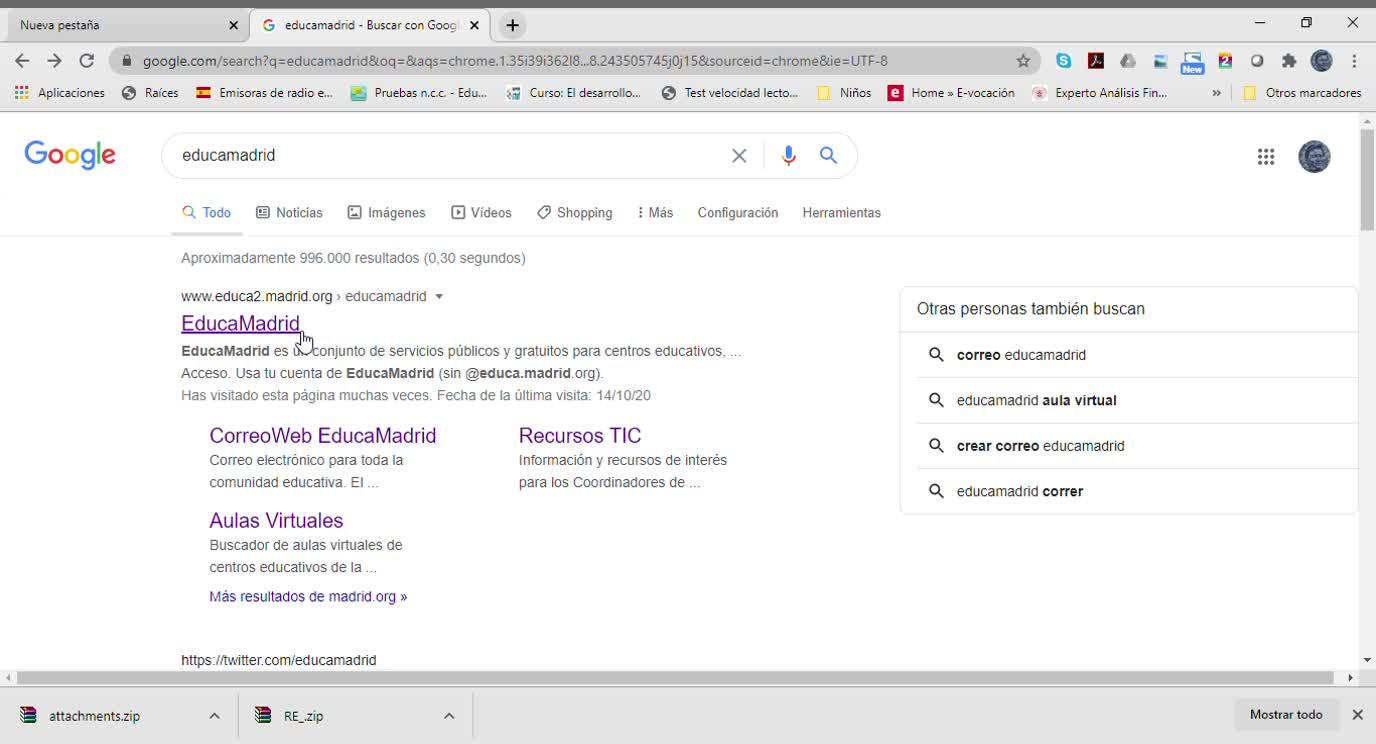Screen dimensions: 1376x744
Task: Click the Google search input field
Action: [x=450, y=155]
